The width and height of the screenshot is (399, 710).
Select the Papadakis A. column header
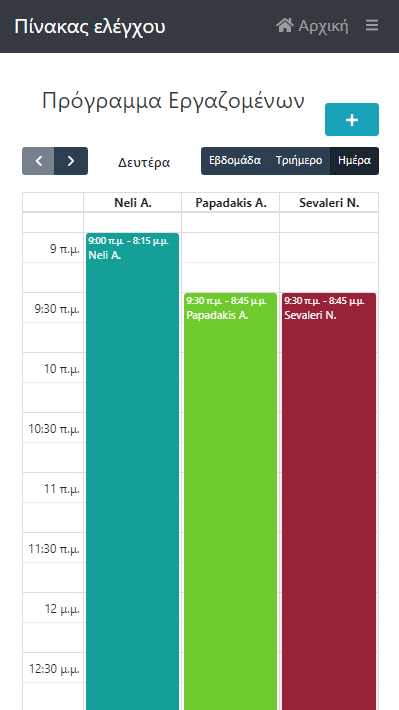coord(231,203)
